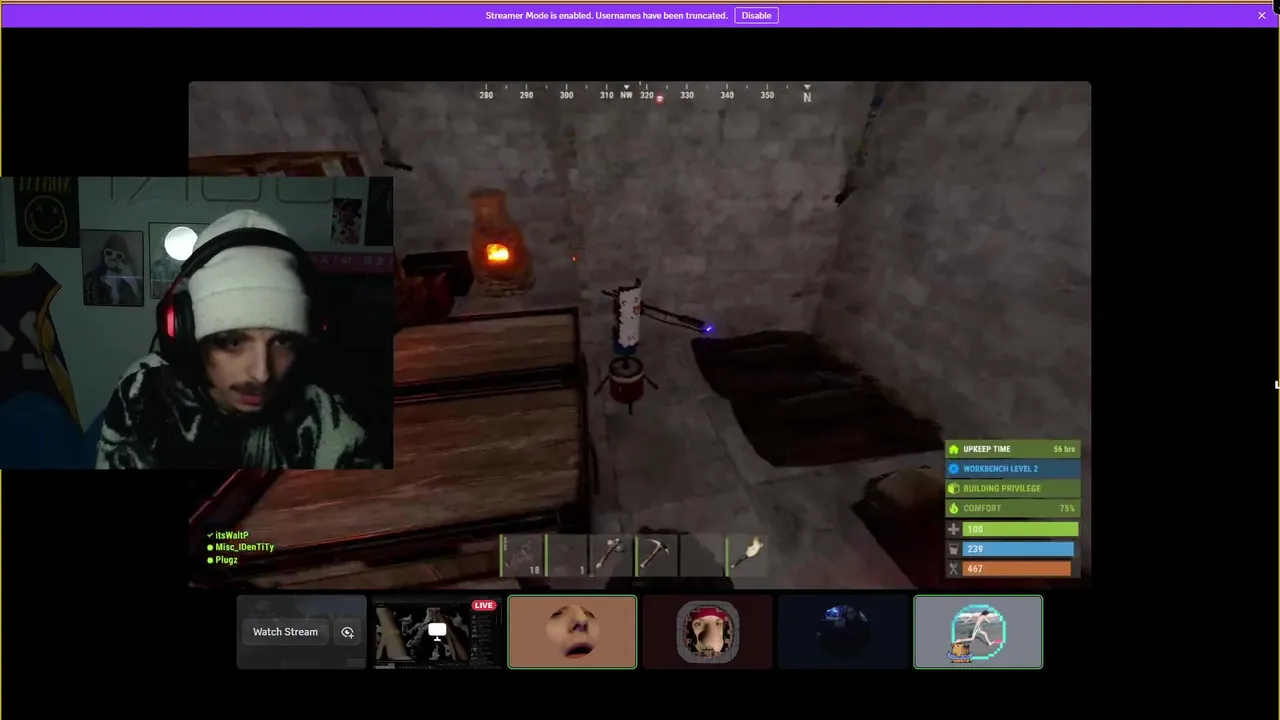Click the Building Privilege cube icon
This screenshot has width=1280, height=720.
[x=954, y=489]
